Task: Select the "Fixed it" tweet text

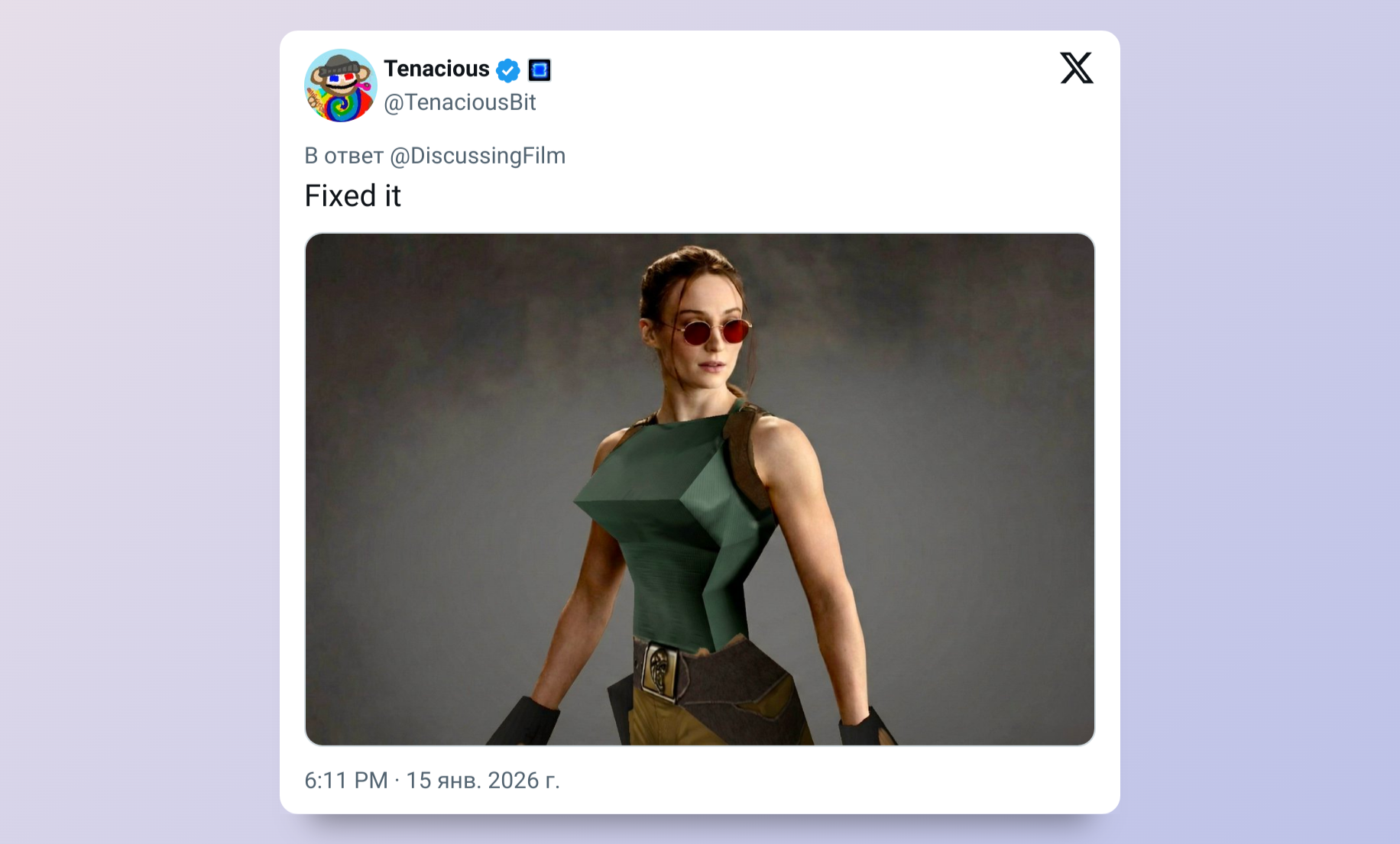Action: pyautogui.click(x=352, y=196)
